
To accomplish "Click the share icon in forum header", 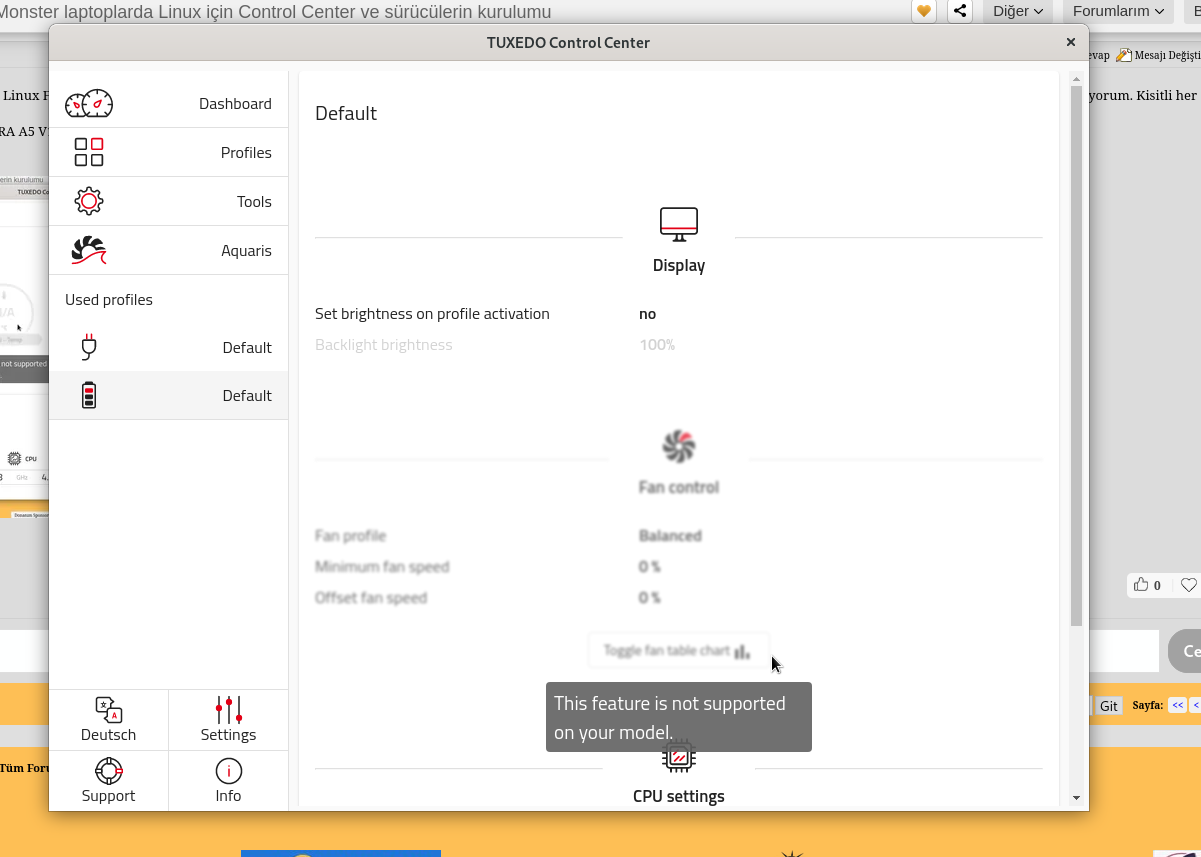I will pos(960,11).
